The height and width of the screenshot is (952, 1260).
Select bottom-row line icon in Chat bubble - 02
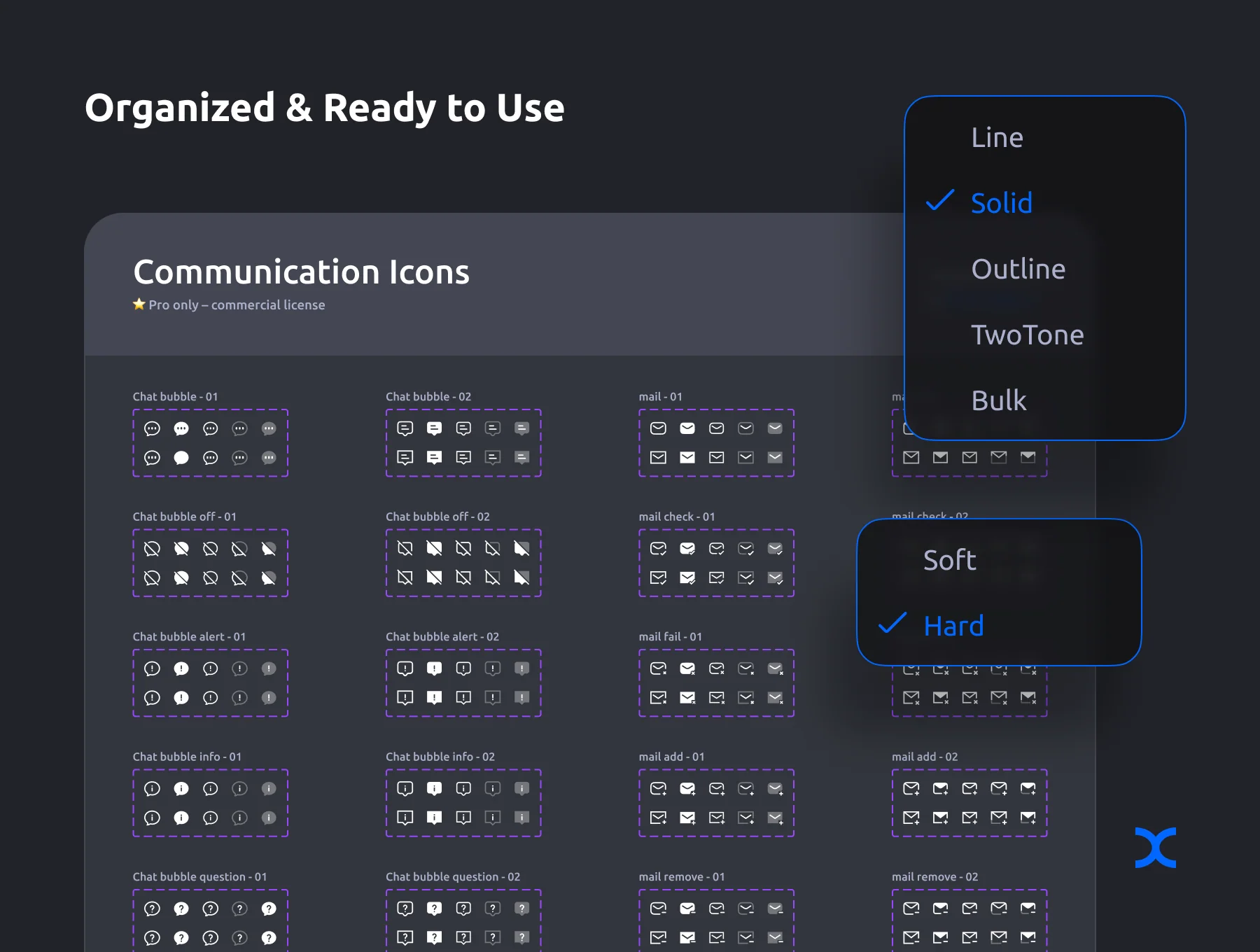pos(405,458)
